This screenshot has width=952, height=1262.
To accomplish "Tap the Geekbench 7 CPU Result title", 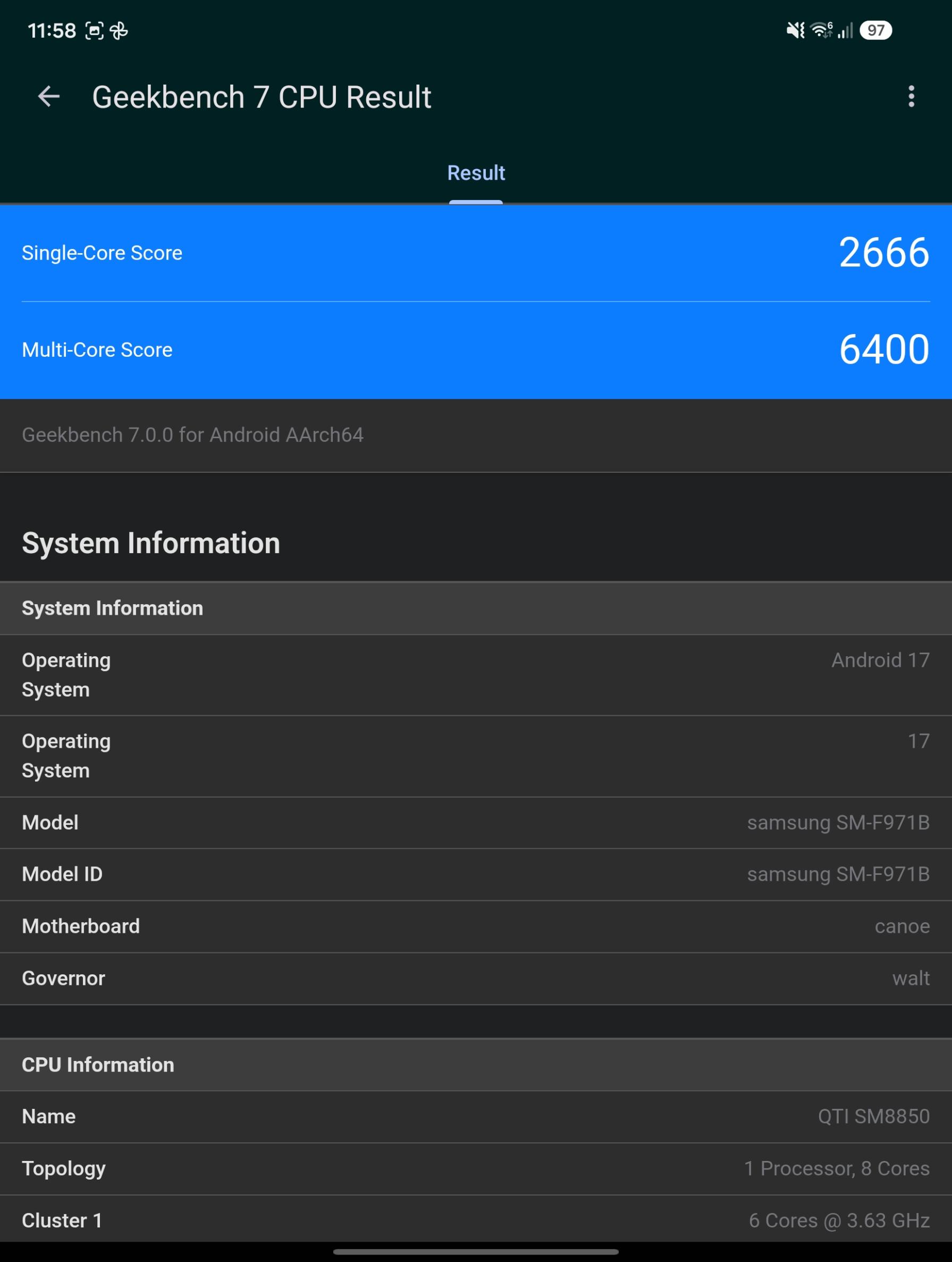I will point(262,97).
